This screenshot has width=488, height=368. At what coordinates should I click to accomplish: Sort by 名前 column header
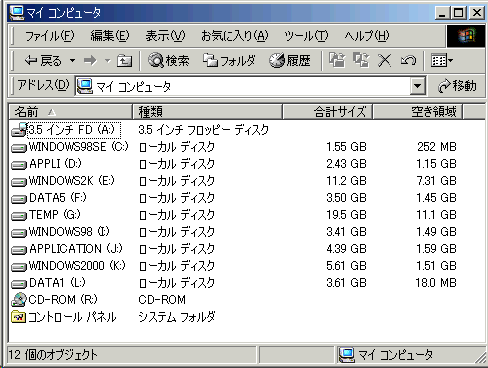click(x=71, y=112)
